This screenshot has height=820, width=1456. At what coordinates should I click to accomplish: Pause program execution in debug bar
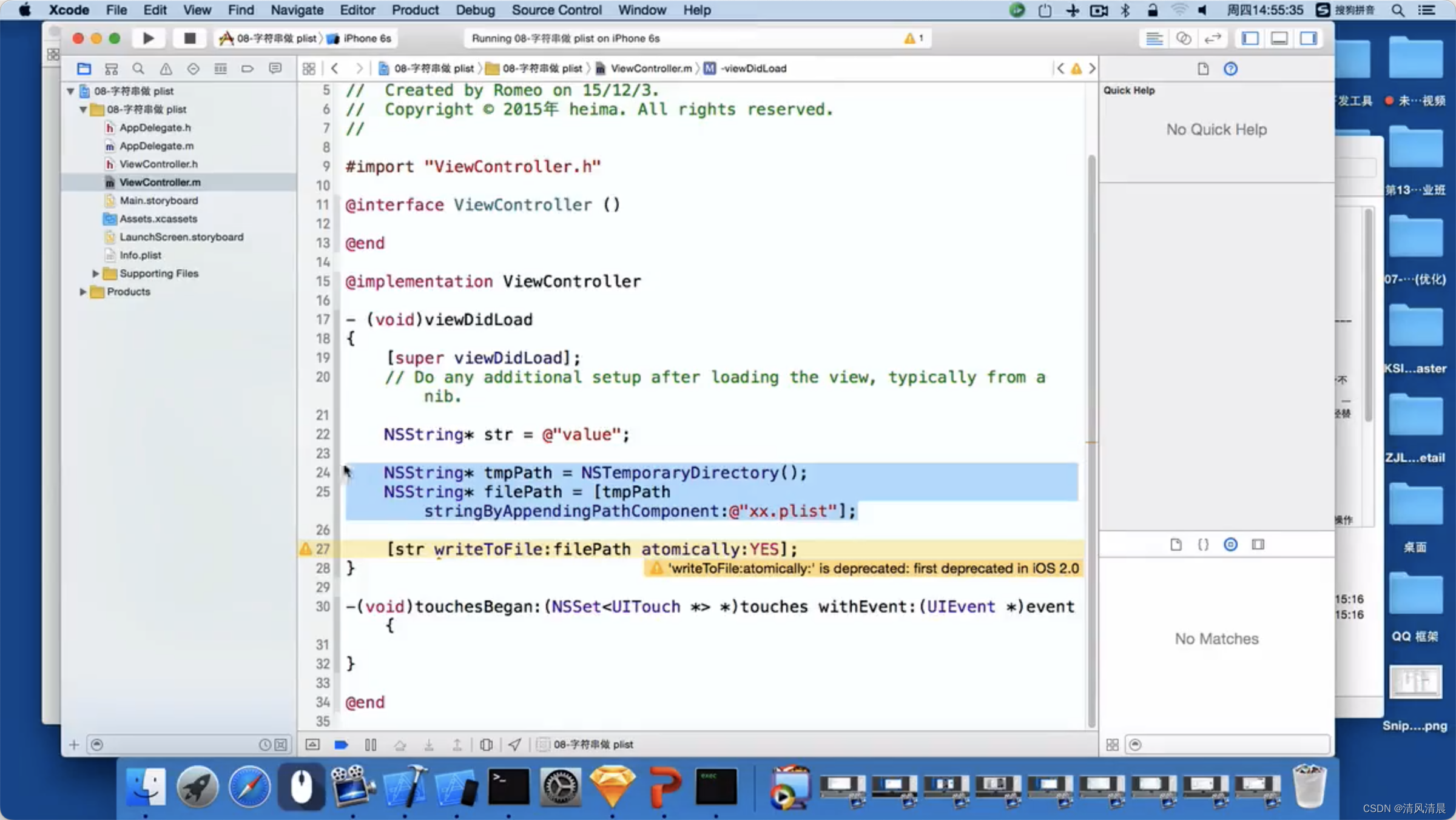371,744
